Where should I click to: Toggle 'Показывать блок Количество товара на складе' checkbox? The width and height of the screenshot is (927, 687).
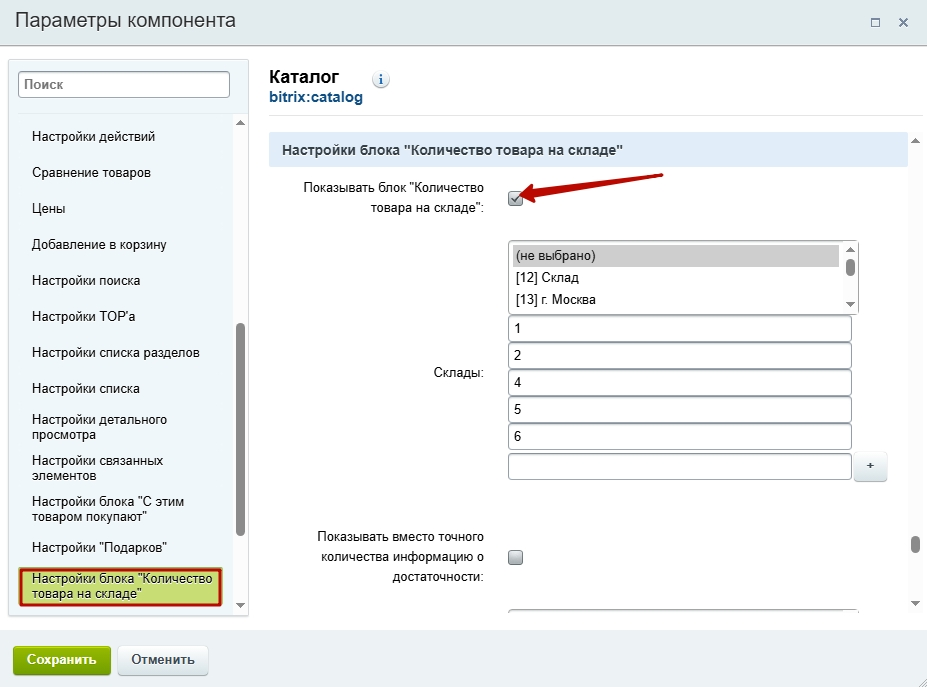coord(515,198)
